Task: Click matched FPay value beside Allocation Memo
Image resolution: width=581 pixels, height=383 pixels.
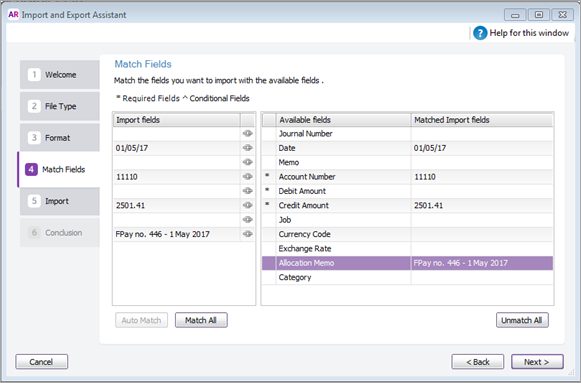Action: (x=482, y=263)
